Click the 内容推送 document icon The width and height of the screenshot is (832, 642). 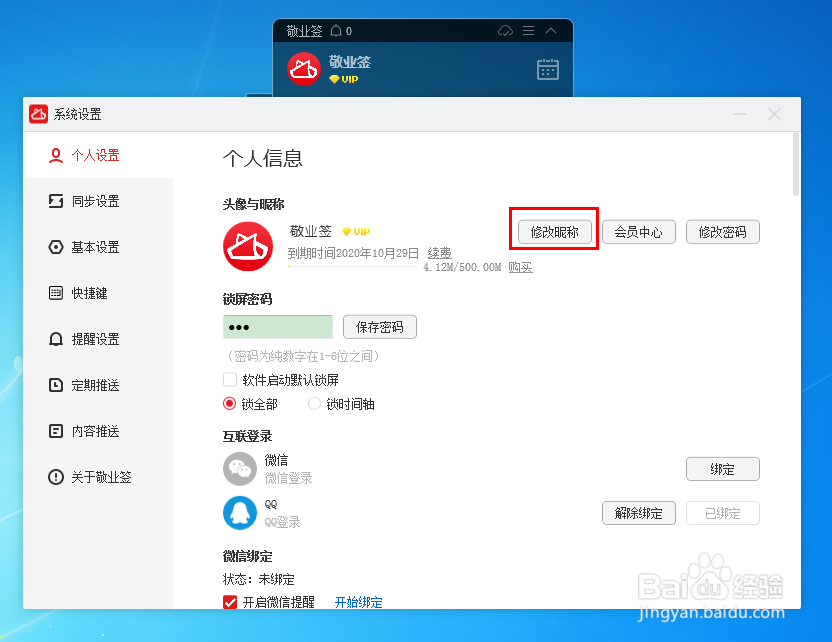coord(56,431)
